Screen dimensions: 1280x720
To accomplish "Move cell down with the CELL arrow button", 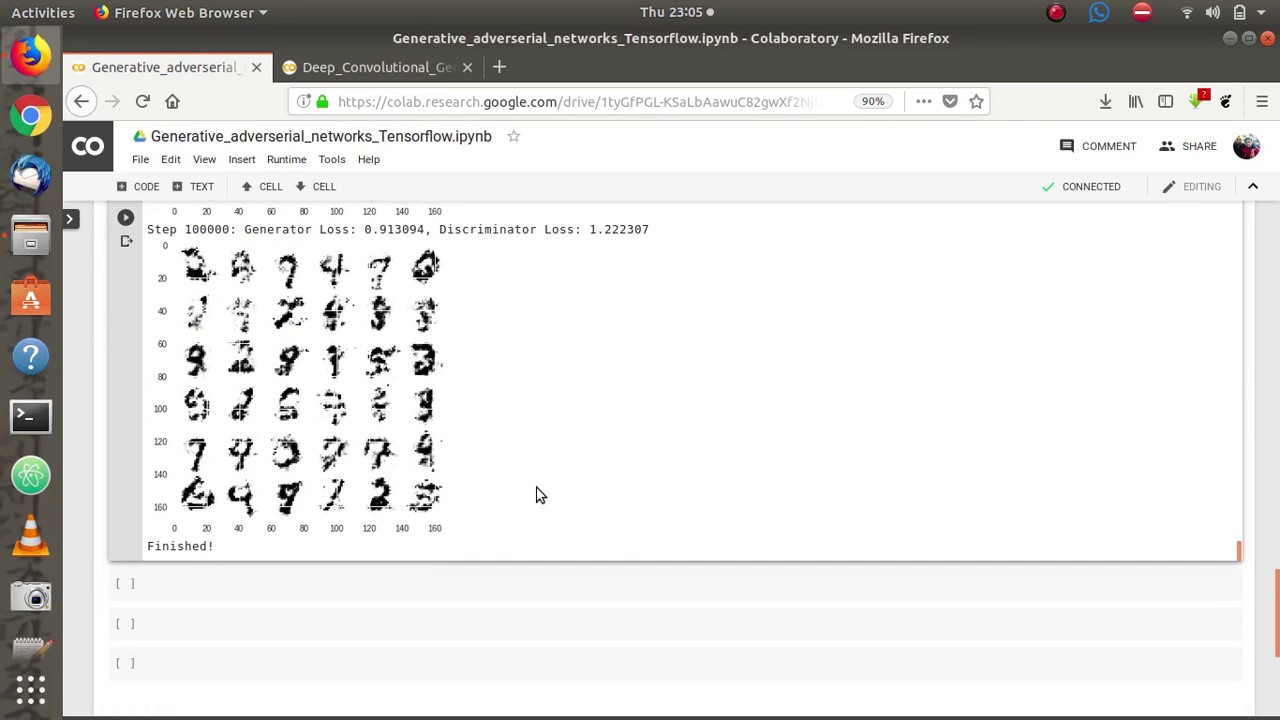I will click(x=316, y=186).
